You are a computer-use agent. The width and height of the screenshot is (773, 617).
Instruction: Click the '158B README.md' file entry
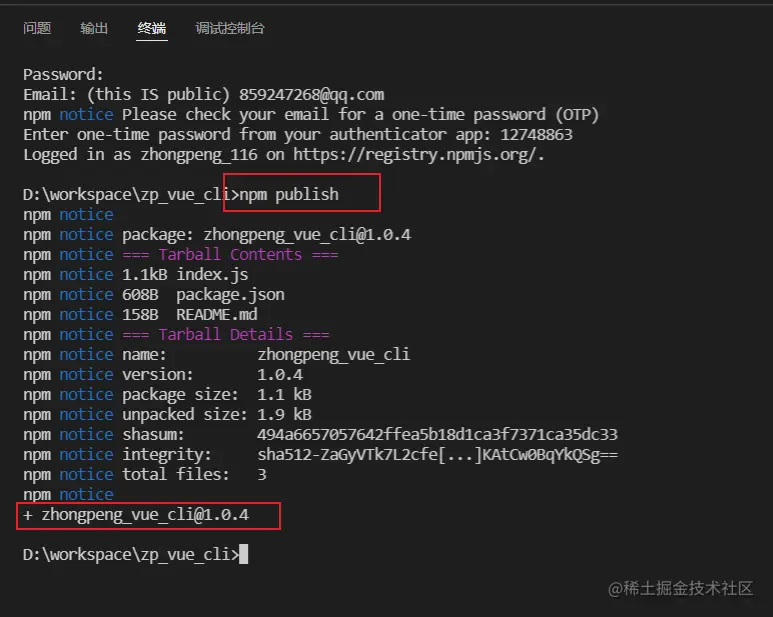[190, 314]
